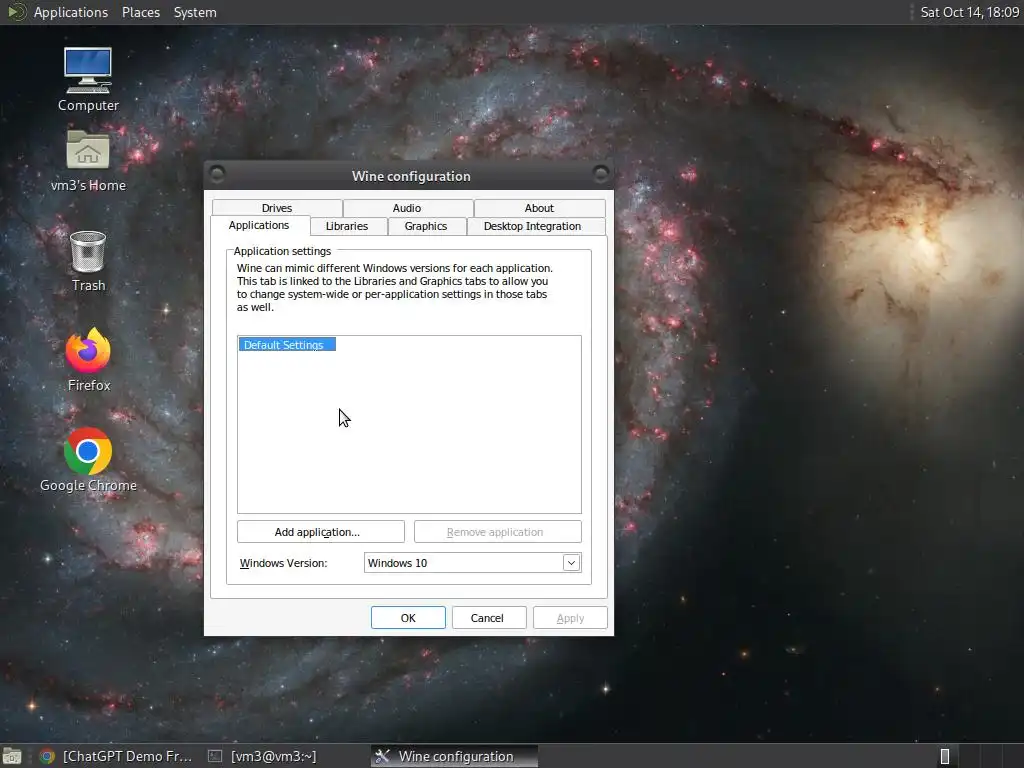The image size is (1024, 768).
Task: Click the Remove application button
Action: [498, 532]
